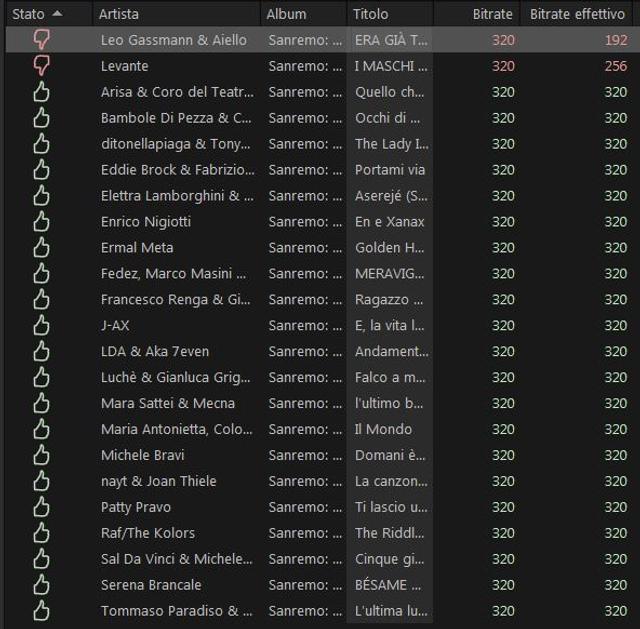Select the title 'Il Mondo'

[x=383, y=429]
